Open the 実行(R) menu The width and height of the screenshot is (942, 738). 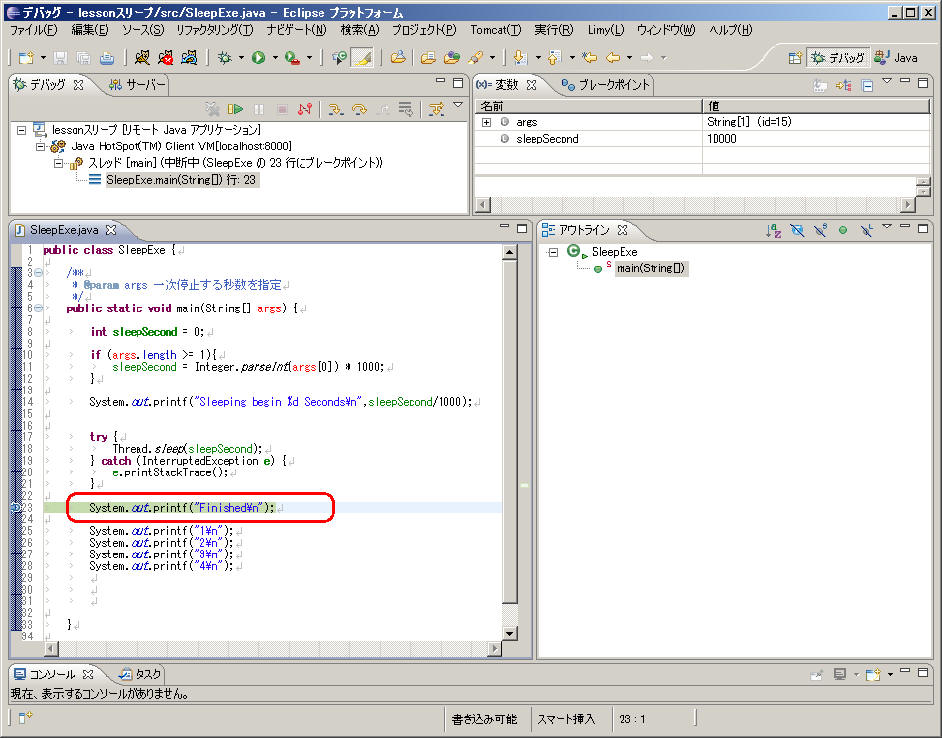pos(553,30)
